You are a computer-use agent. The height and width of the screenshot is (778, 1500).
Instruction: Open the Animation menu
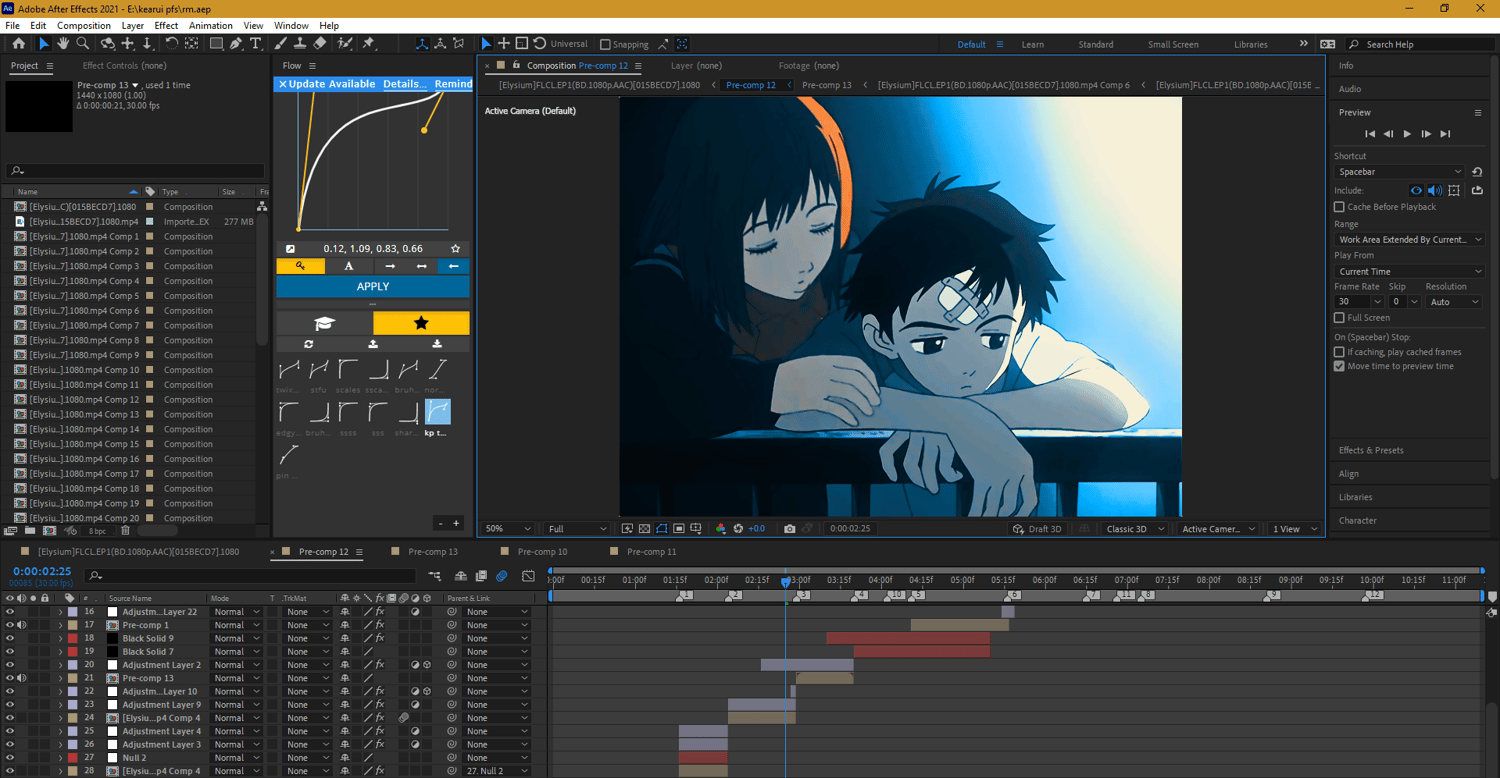tap(211, 25)
